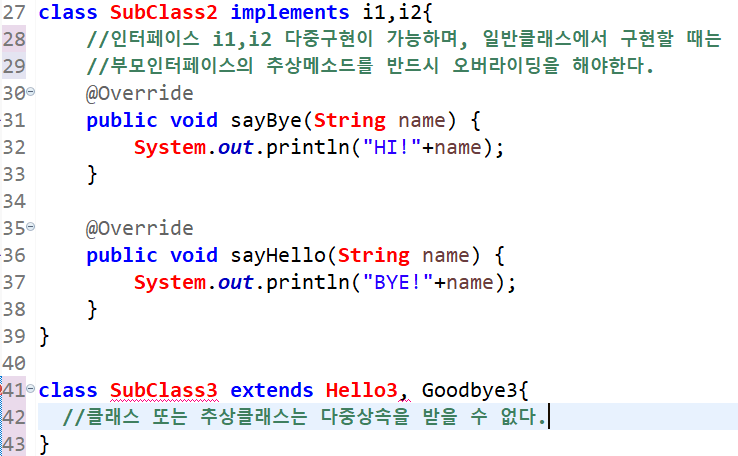
Task: Click the class name Hello3
Action: (x=361, y=390)
